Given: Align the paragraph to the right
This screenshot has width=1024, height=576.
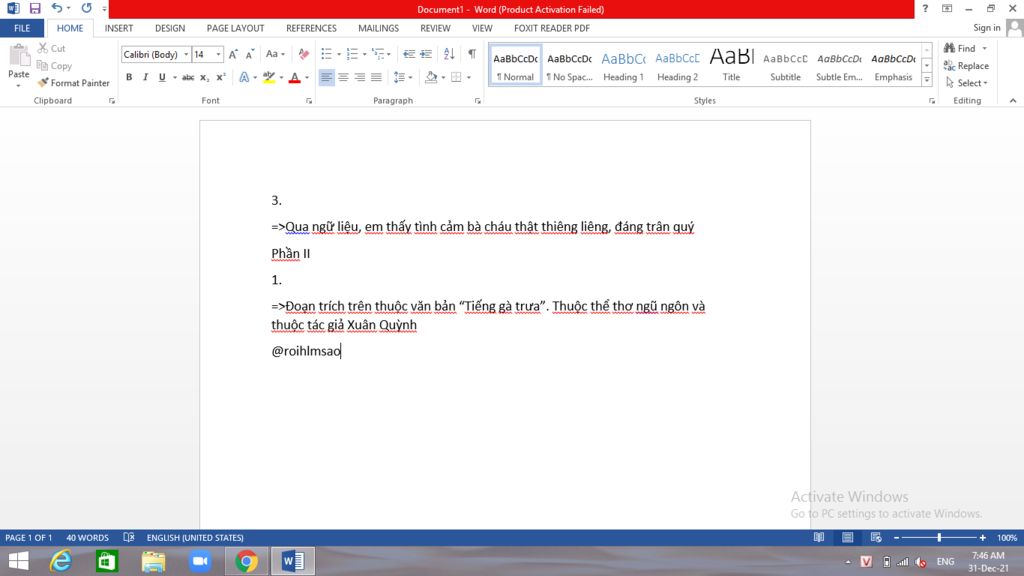Looking at the screenshot, I should pos(359,77).
